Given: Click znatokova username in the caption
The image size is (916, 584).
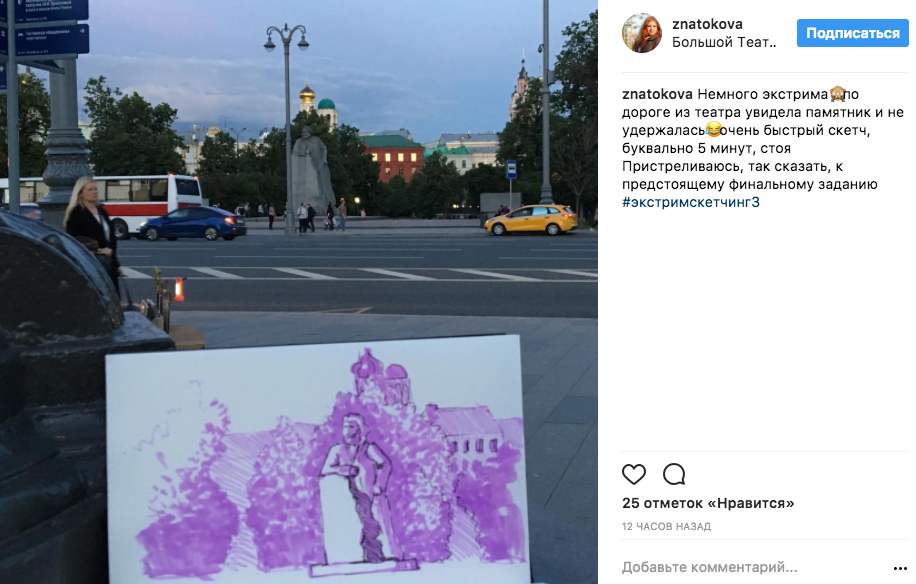Looking at the screenshot, I should pos(657,94).
